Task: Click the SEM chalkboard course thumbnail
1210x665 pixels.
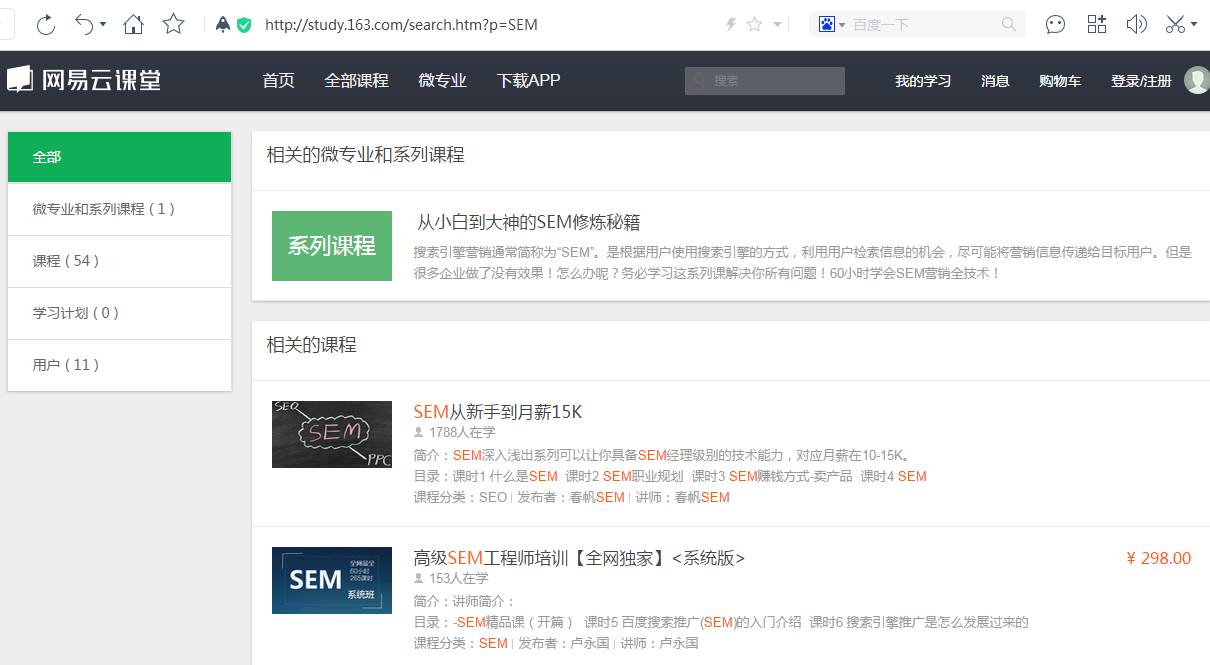Action: pyautogui.click(x=332, y=434)
